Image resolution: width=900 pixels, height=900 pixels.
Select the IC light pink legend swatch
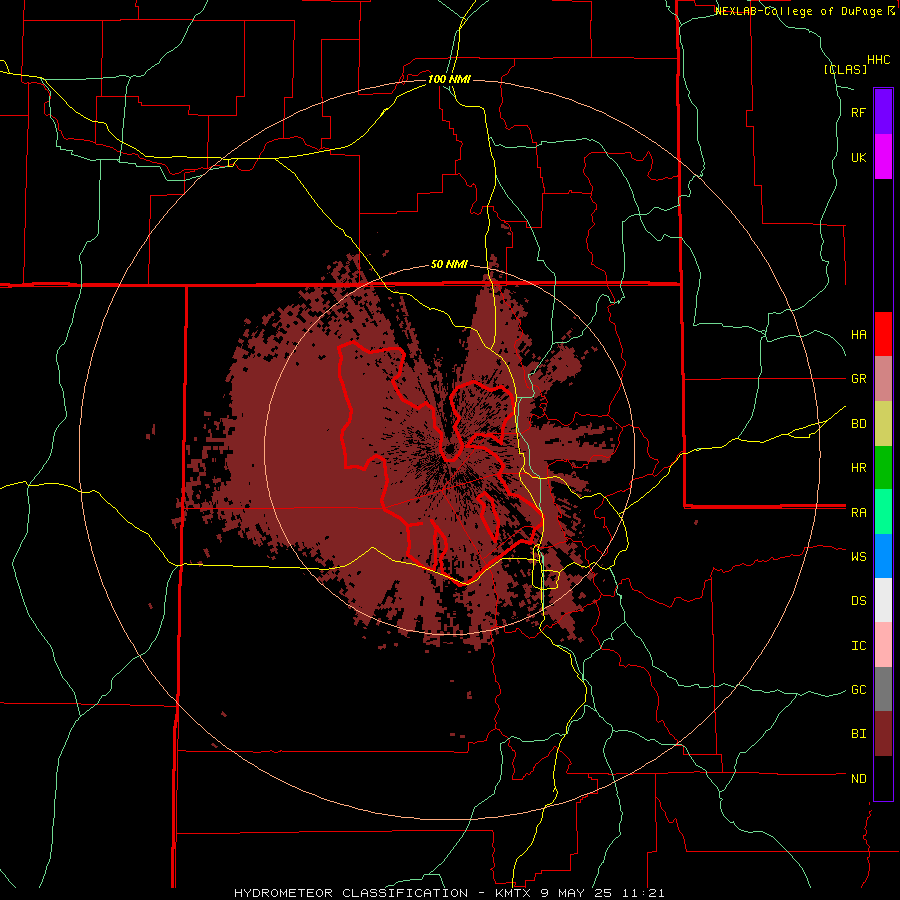pos(883,645)
